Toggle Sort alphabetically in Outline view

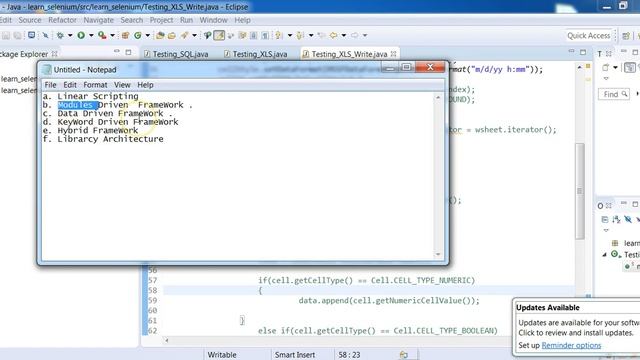coord(616,220)
